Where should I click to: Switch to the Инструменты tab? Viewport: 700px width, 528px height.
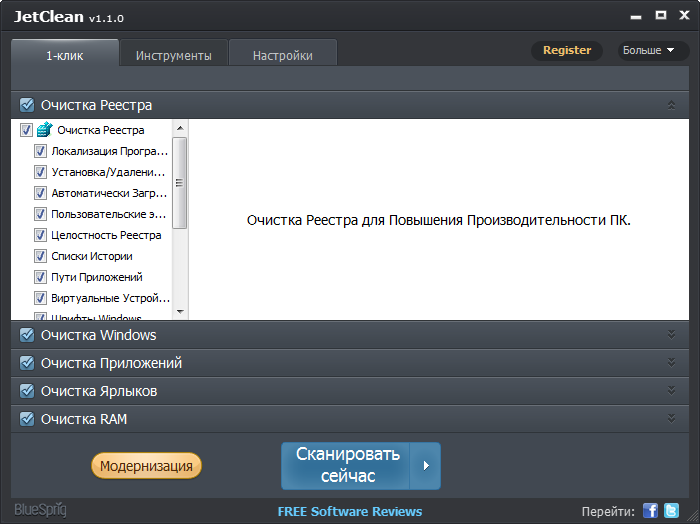[173, 55]
